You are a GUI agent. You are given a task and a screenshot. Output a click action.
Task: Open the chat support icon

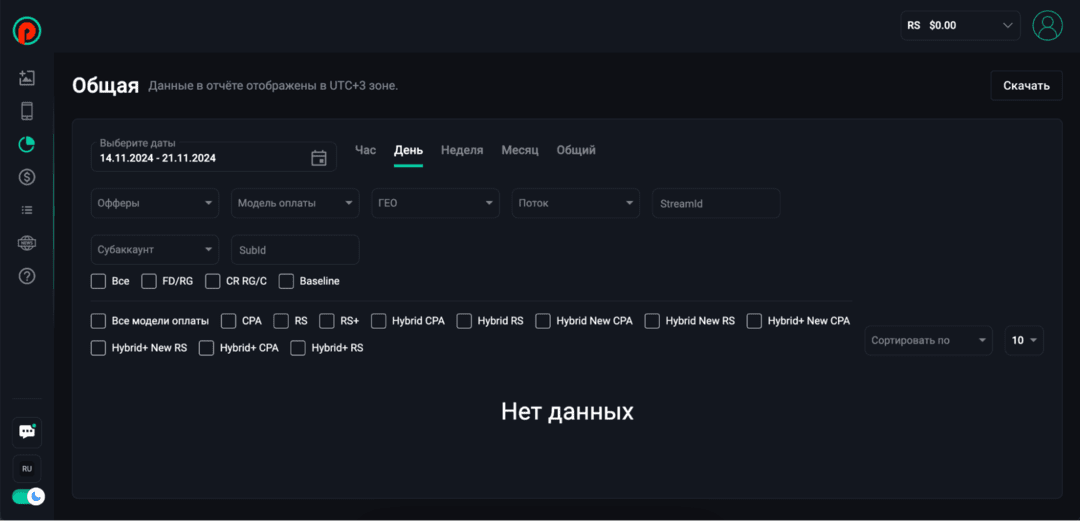click(x=27, y=432)
